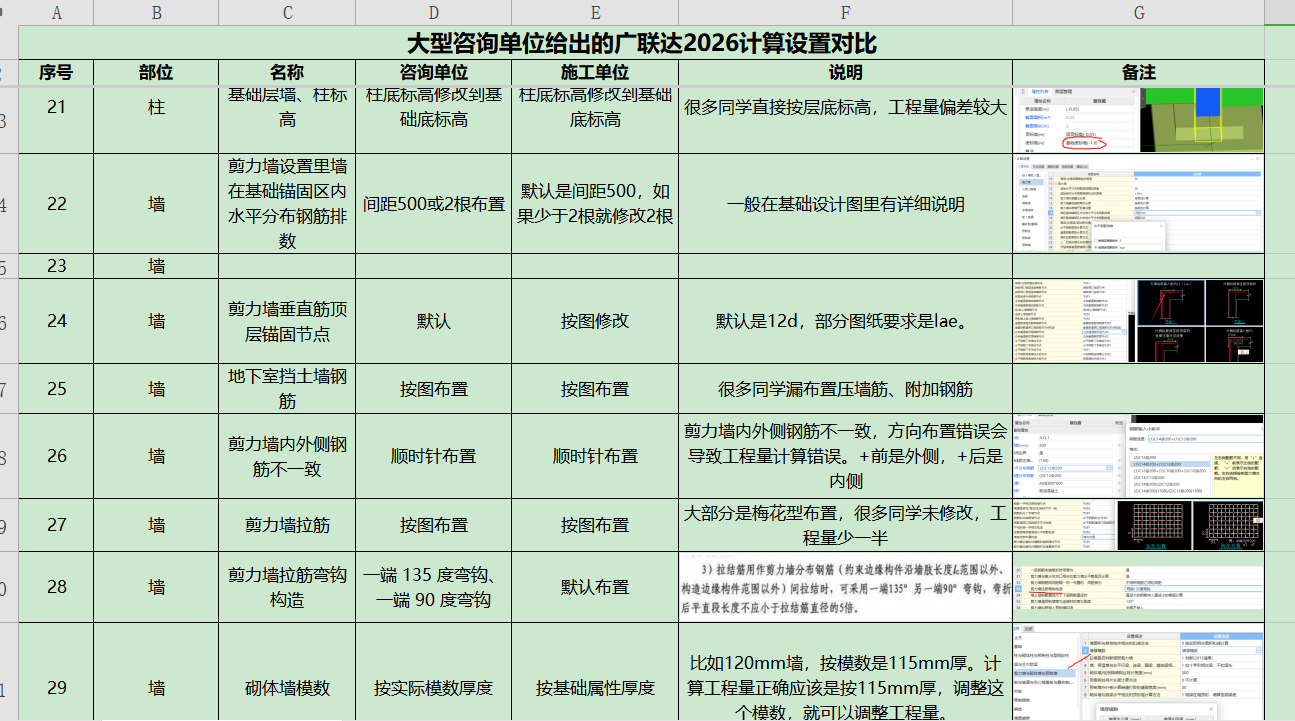Click the 施工单位 header cell
This screenshot has width=1295, height=721.
[595, 73]
